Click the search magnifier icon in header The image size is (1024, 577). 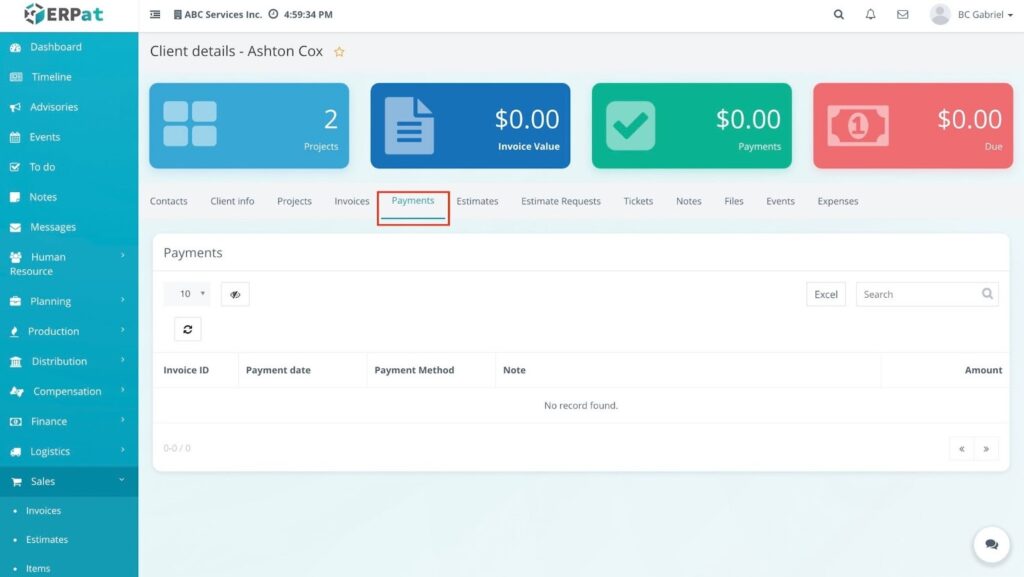tap(838, 15)
